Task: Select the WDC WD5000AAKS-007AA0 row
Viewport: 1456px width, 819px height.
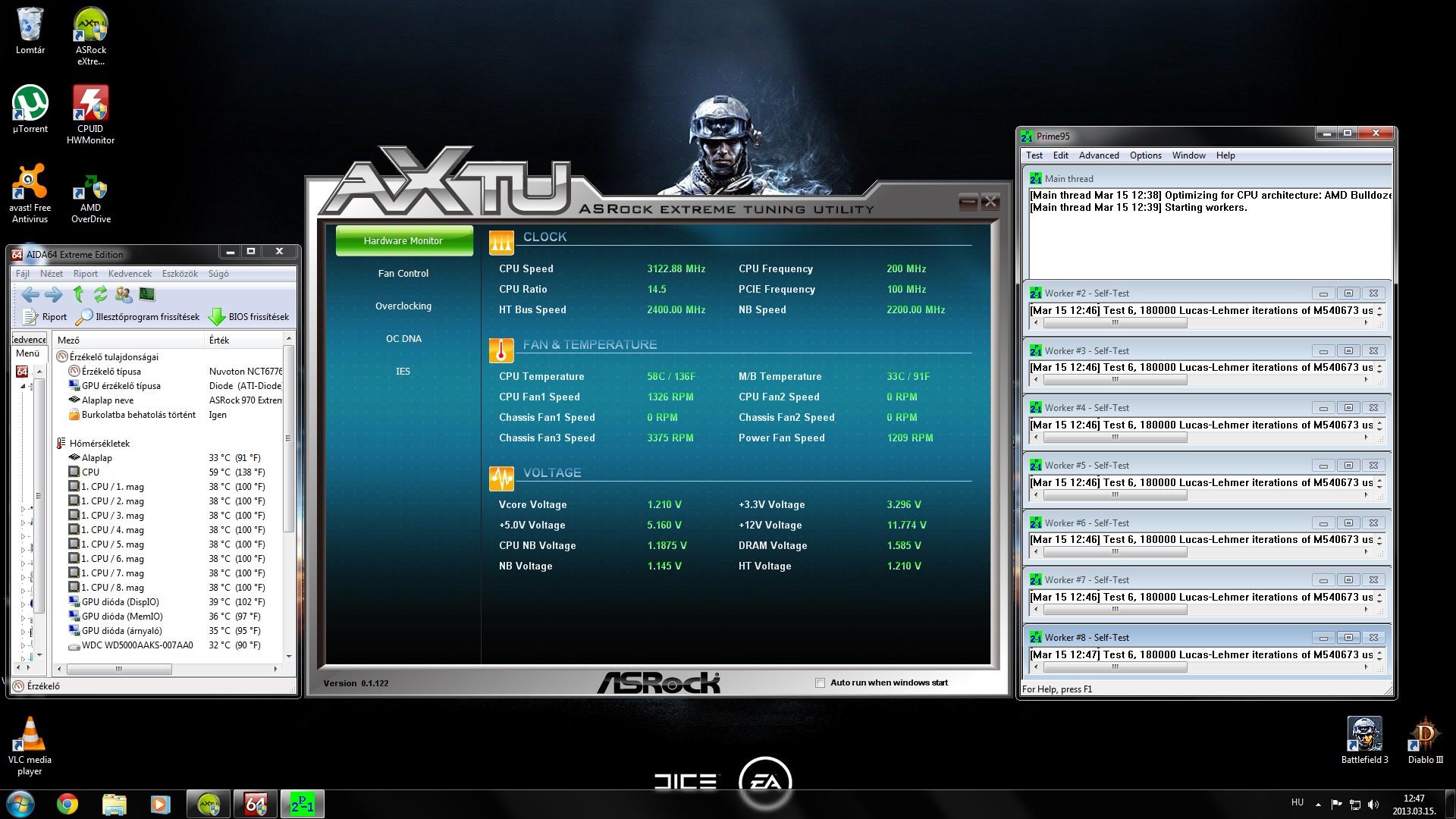Action: 168,645
